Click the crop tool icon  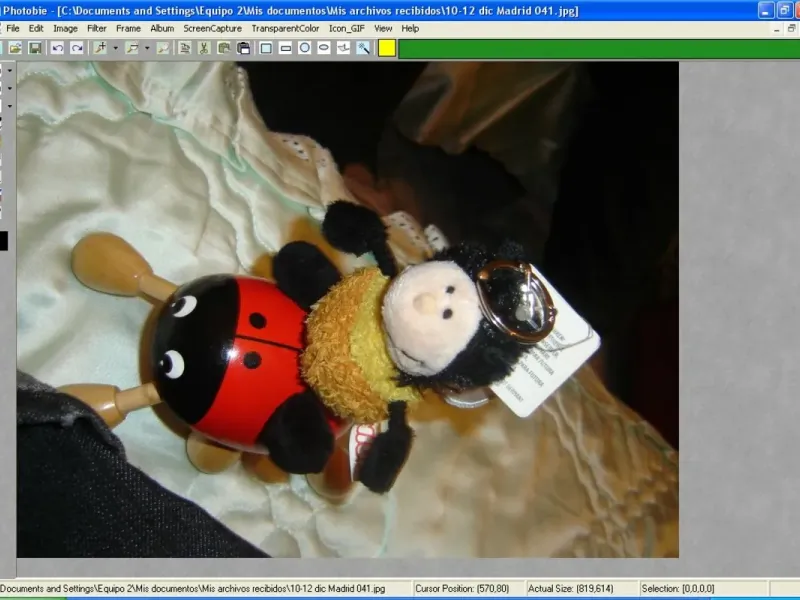(185, 48)
